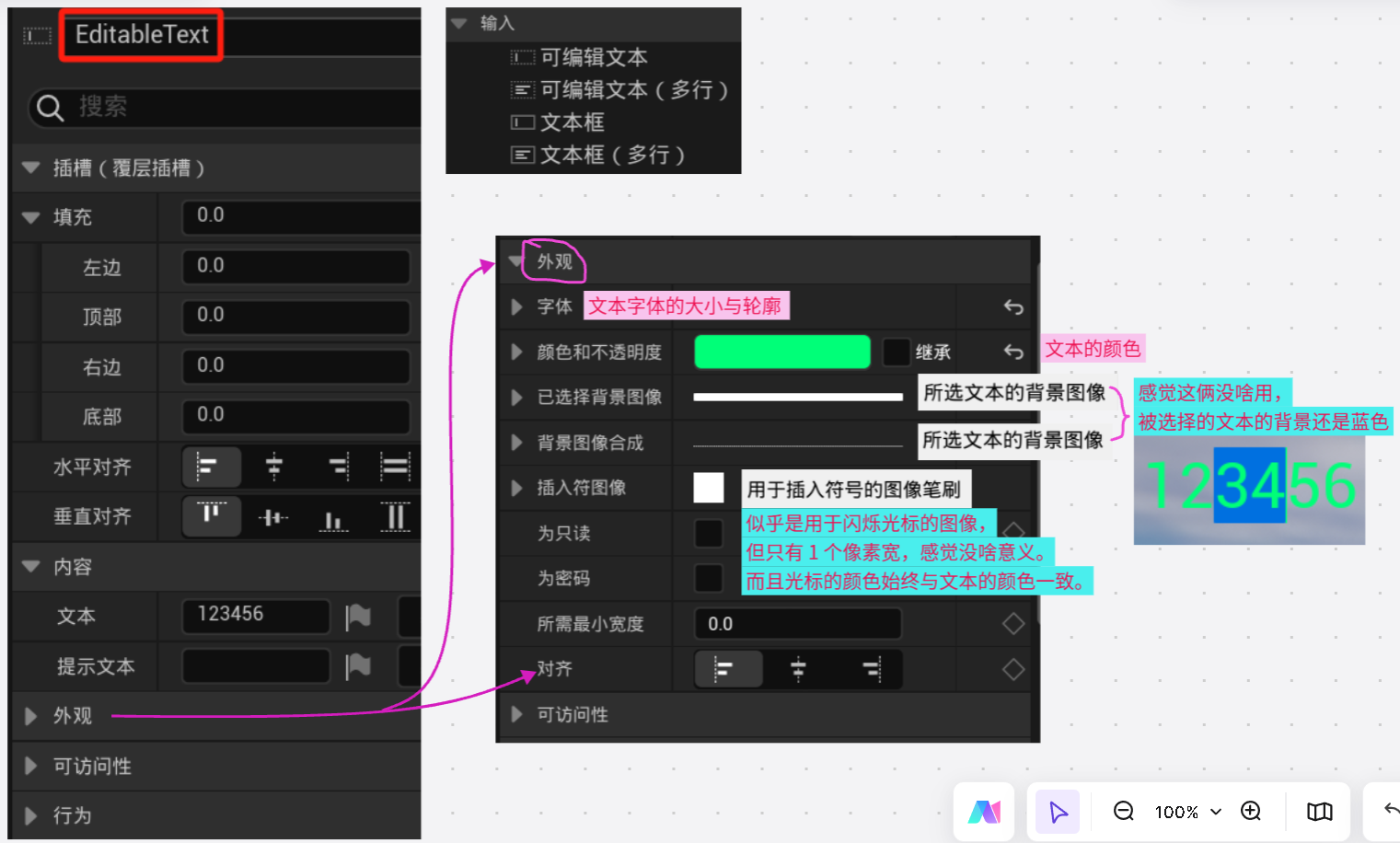Select center horizontal alignment icon
1400x843 pixels.
tap(273, 468)
